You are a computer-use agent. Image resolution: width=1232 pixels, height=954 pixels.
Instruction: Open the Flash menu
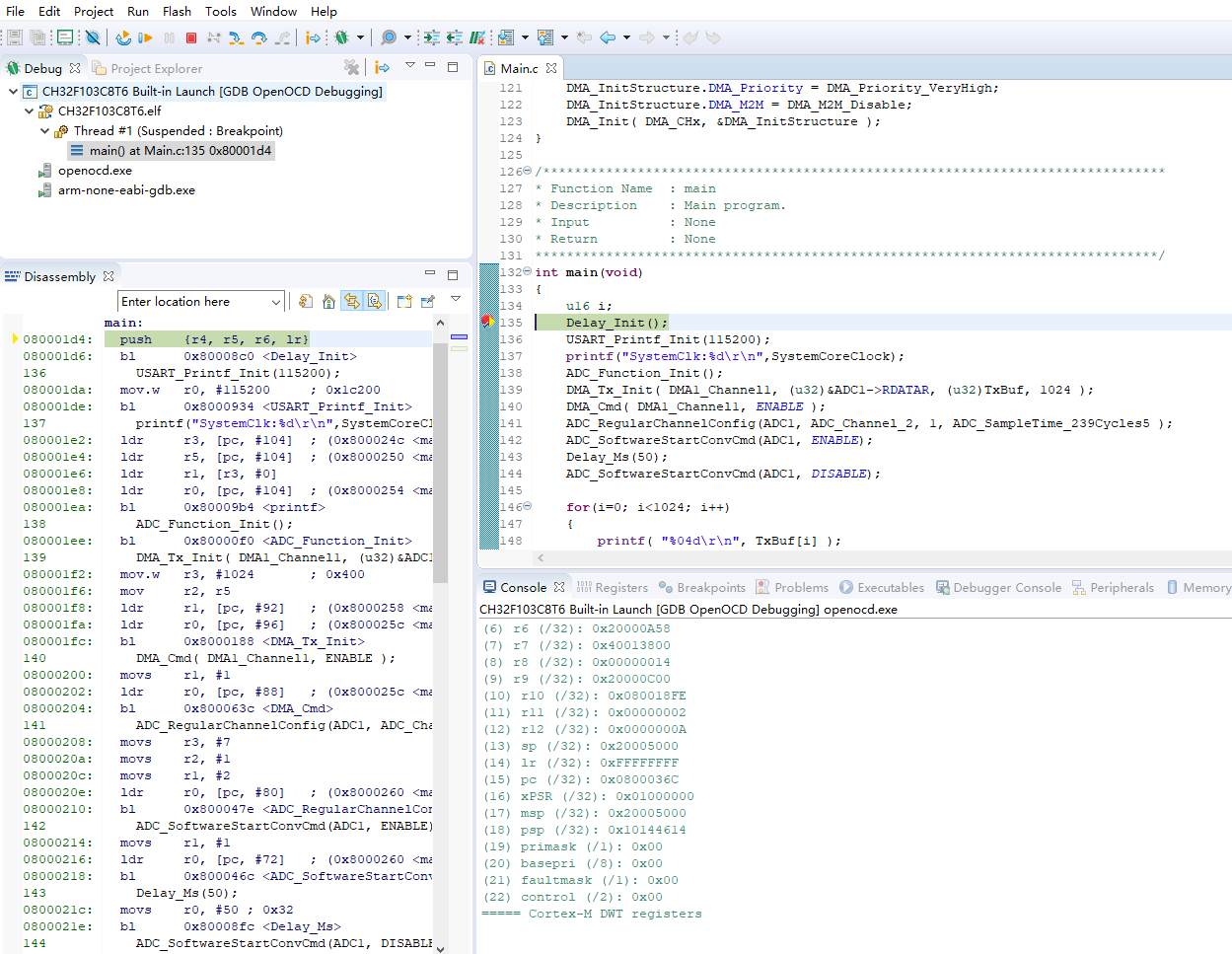pyautogui.click(x=177, y=11)
